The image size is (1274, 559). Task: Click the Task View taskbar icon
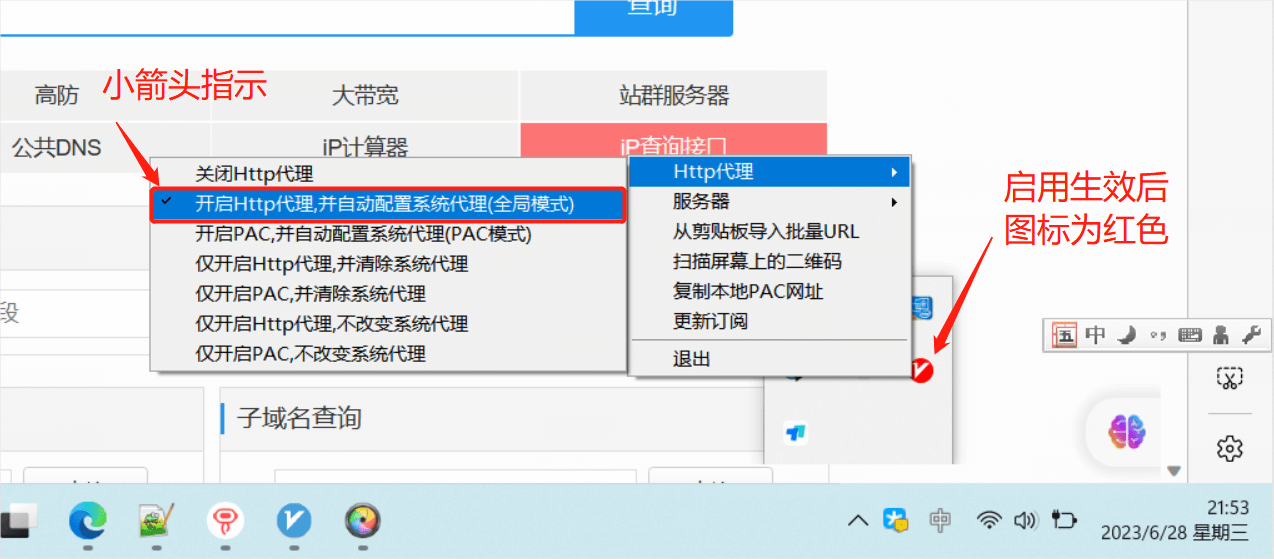coord(18,520)
